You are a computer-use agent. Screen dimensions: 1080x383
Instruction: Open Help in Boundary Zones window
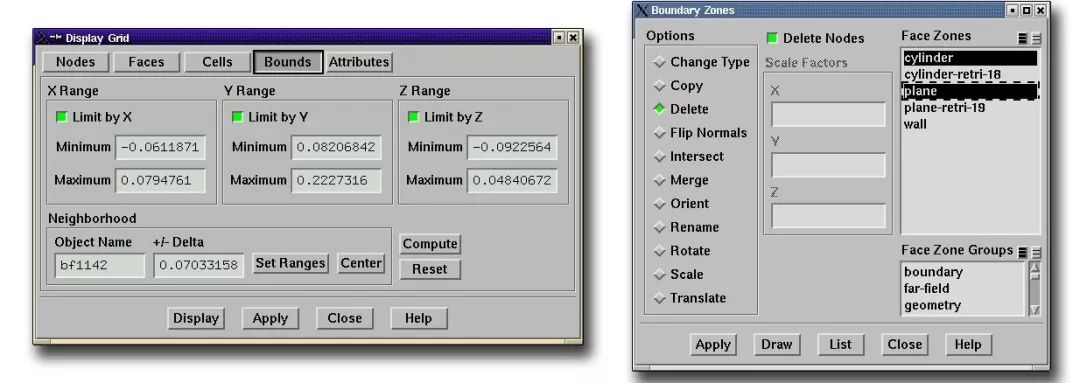click(x=968, y=344)
